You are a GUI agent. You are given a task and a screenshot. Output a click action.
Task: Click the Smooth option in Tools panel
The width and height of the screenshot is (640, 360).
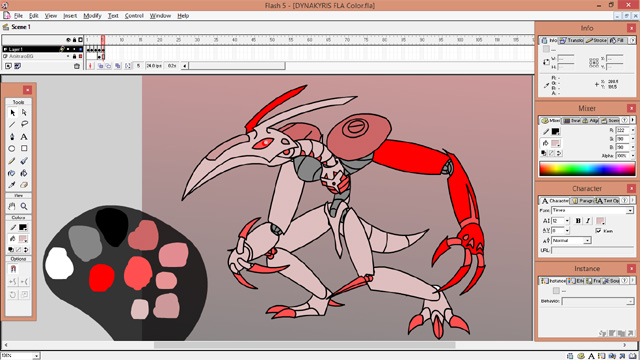(x=13, y=282)
